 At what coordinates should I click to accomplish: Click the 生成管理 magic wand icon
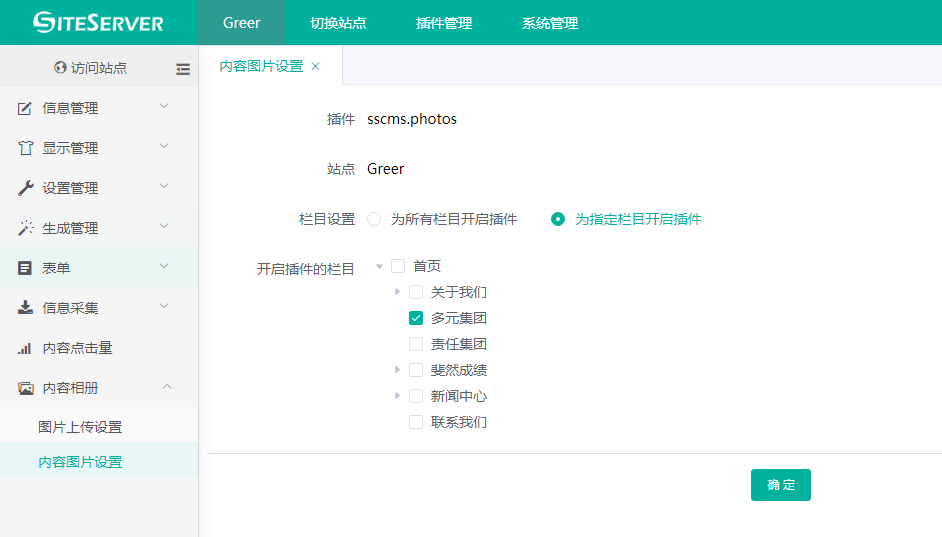(x=26, y=228)
